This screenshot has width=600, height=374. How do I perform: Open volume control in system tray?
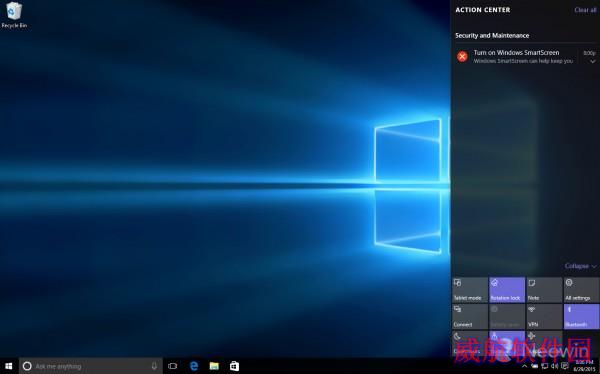554,366
